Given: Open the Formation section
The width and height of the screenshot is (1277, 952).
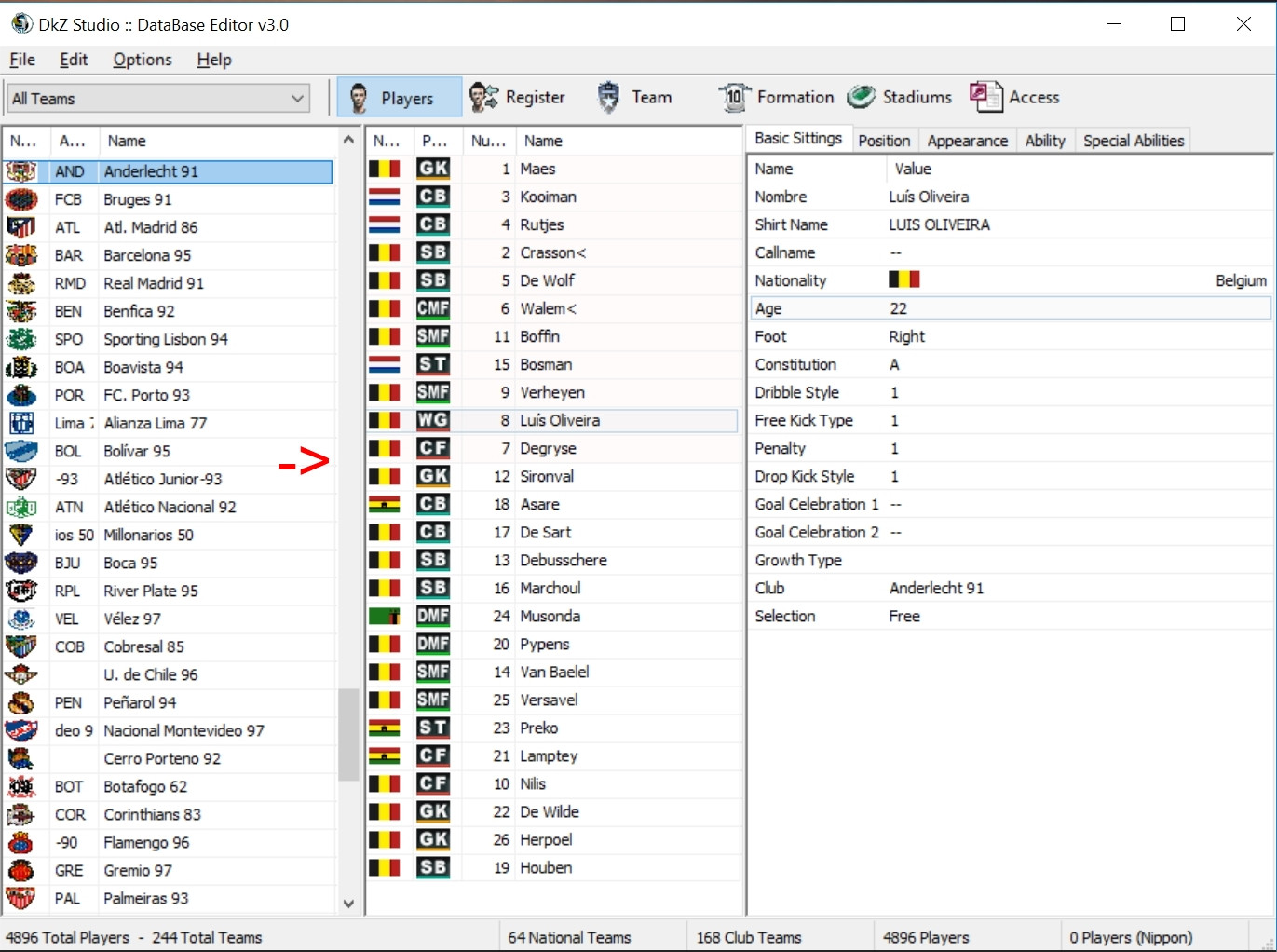Looking at the screenshot, I should point(776,97).
